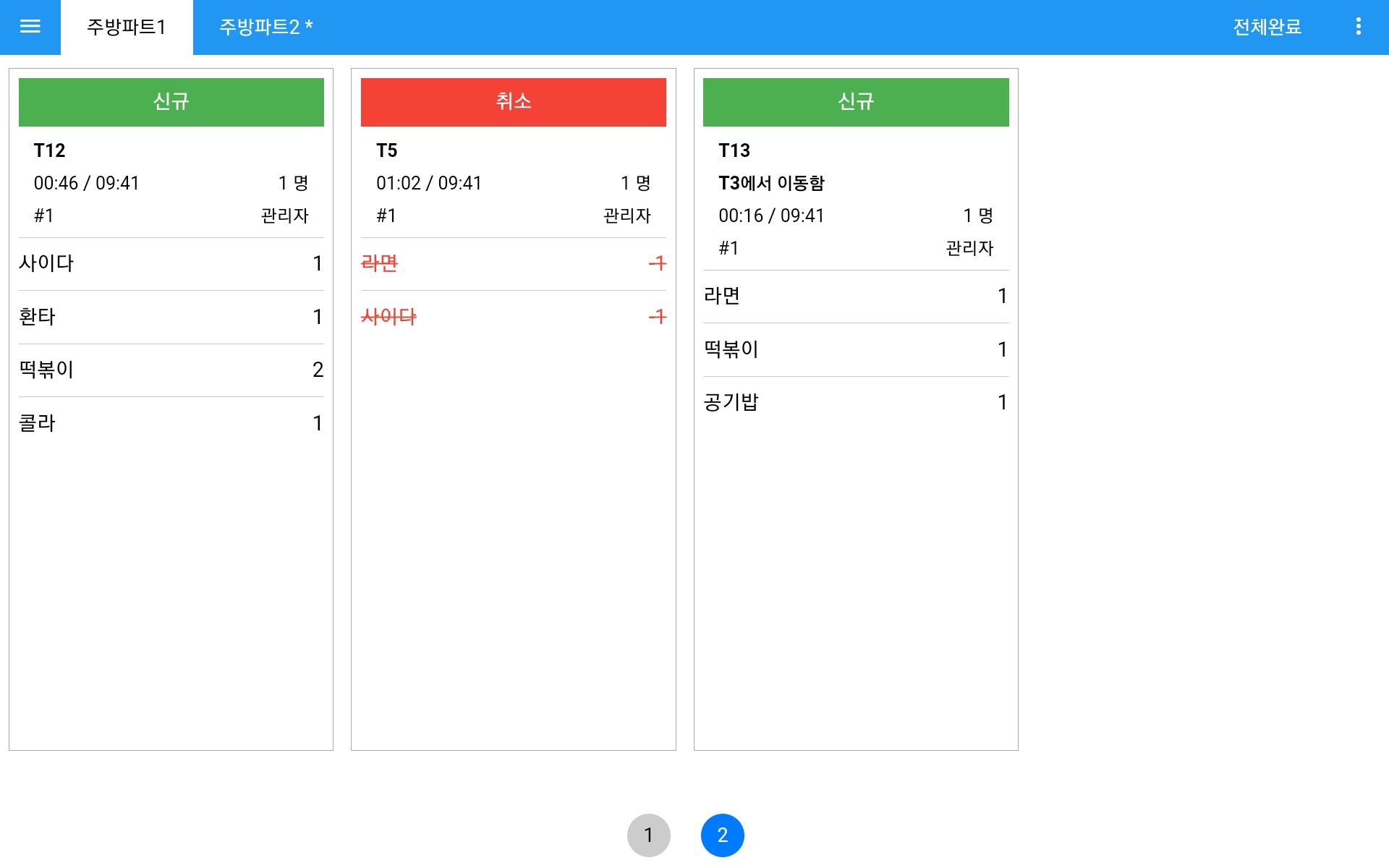Open the hamburger navigation menu
The image size is (1389, 868).
(30, 27)
